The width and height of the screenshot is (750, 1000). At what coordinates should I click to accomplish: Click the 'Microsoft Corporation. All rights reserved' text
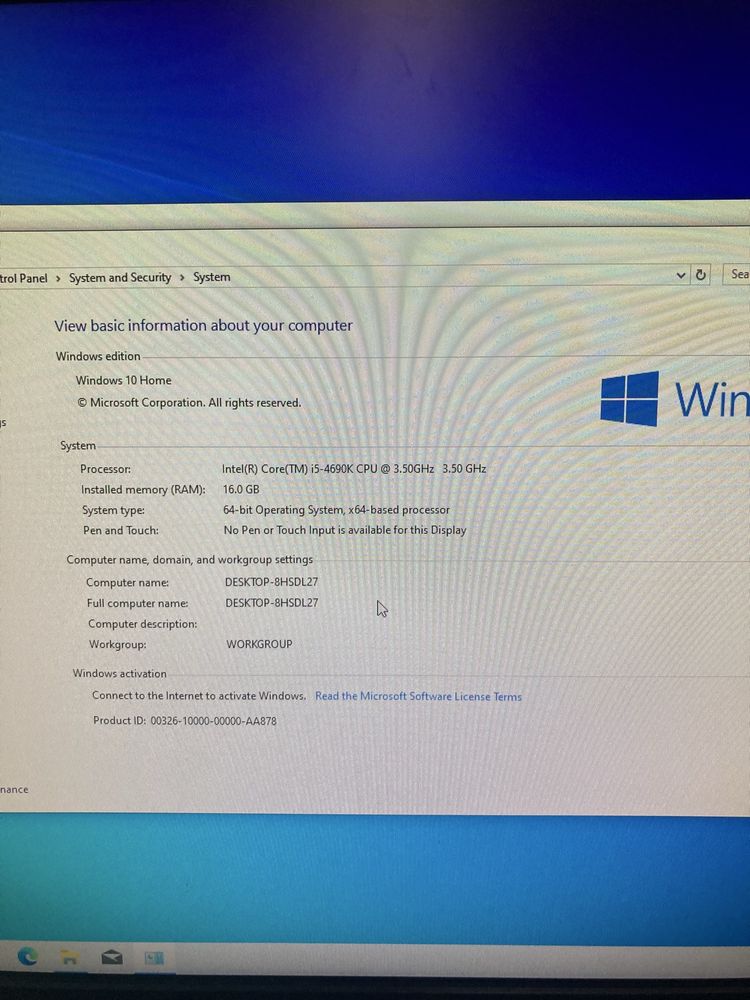189,403
